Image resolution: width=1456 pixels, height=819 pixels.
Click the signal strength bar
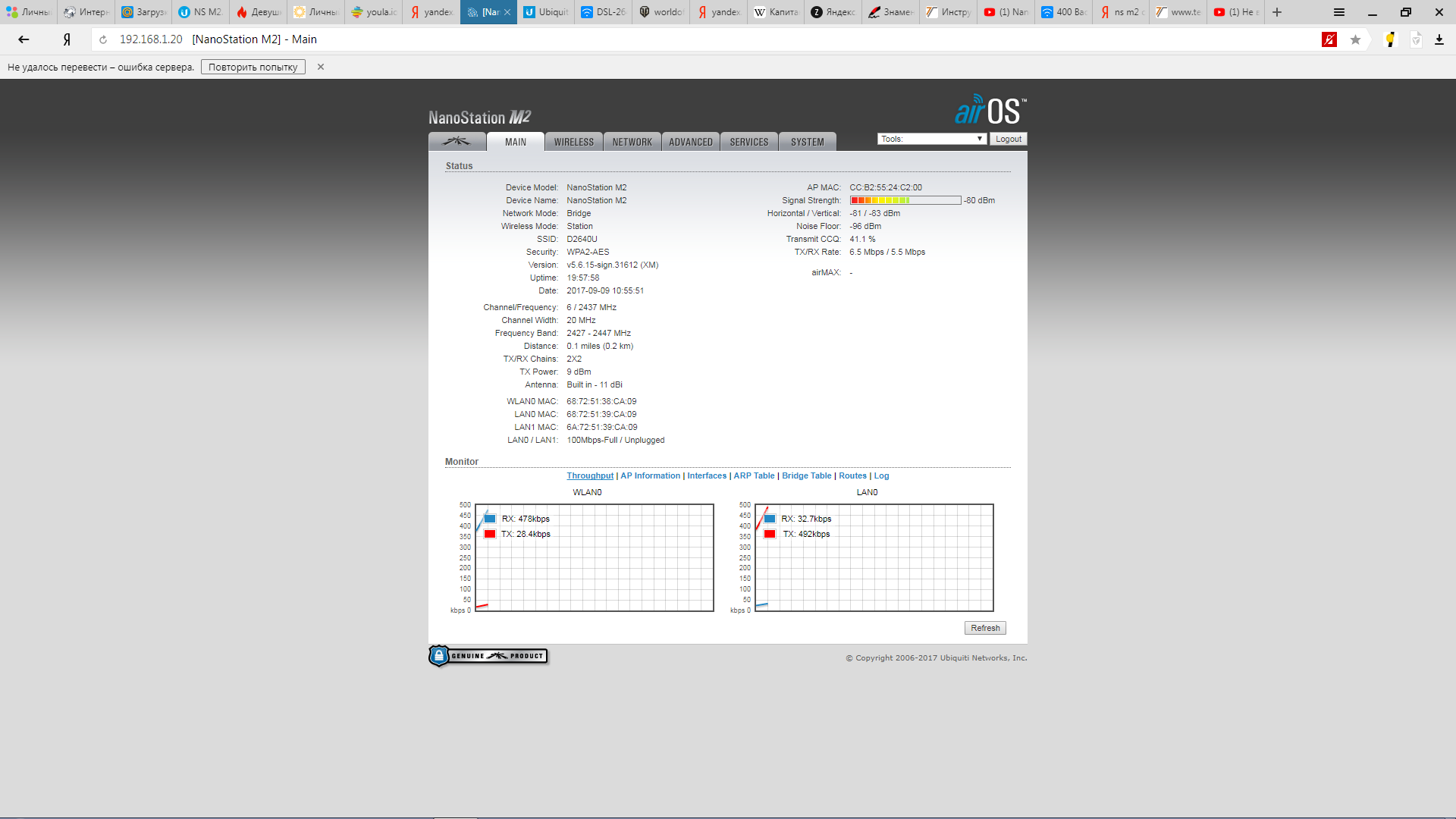click(905, 200)
